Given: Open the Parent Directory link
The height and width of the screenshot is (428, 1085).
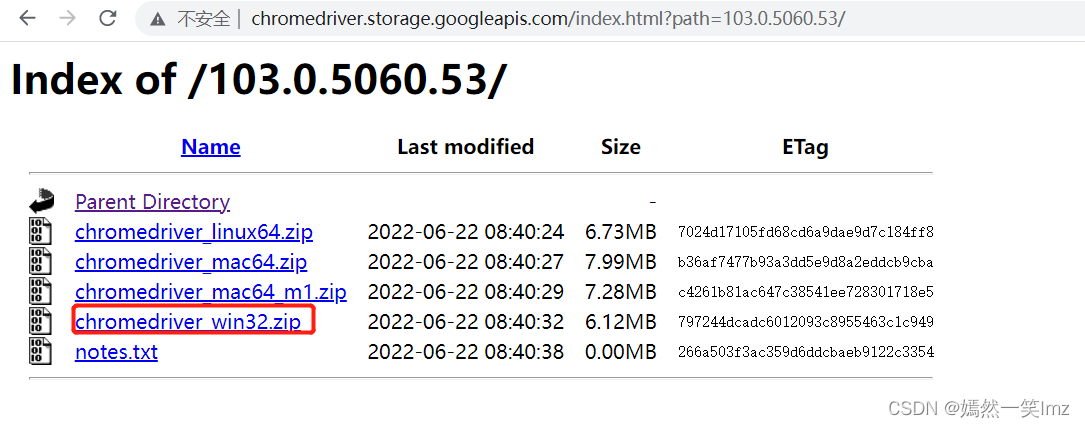Looking at the screenshot, I should click(x=152, y=202).
